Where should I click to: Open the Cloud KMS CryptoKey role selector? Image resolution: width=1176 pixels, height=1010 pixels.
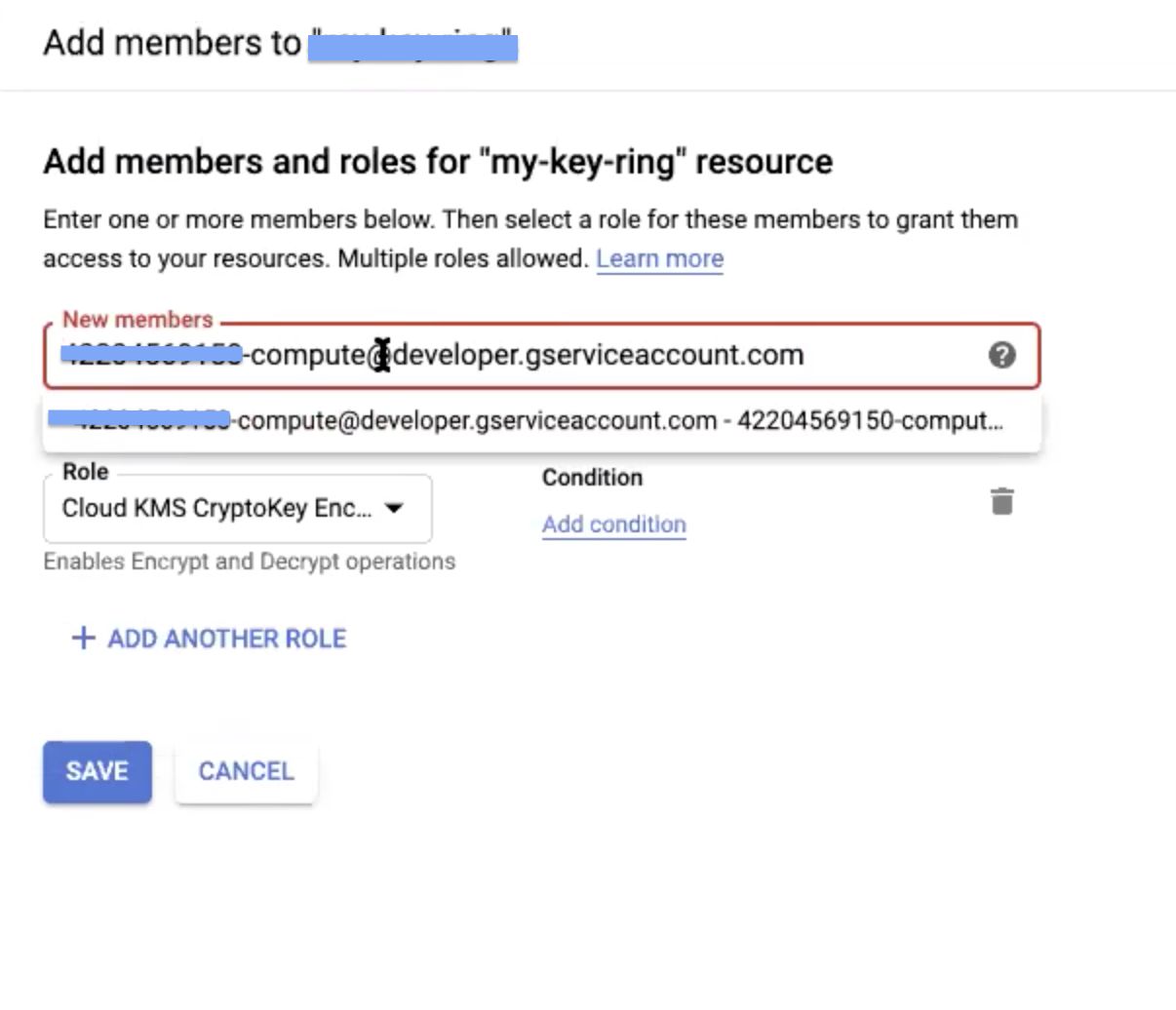pyautogui.click(x=237, y=508)
